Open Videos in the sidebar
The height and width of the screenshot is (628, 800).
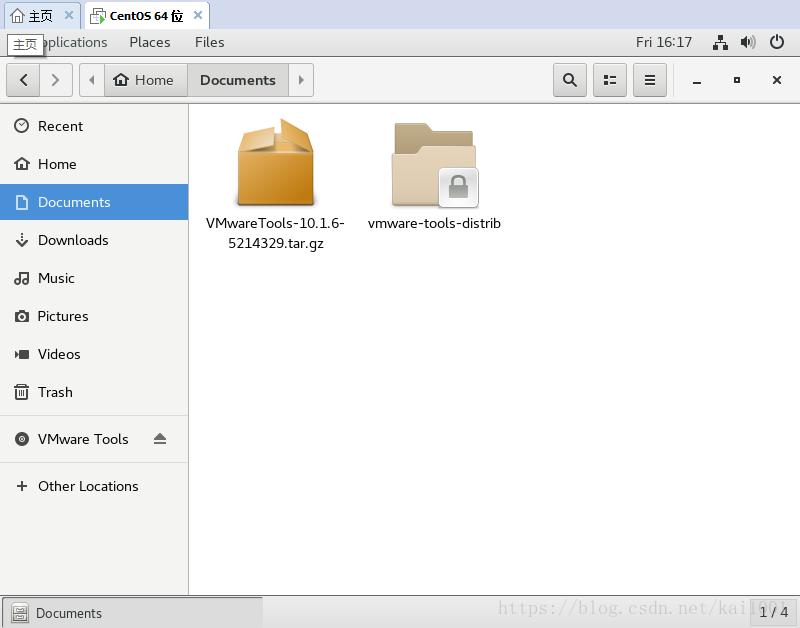(94, 354)
